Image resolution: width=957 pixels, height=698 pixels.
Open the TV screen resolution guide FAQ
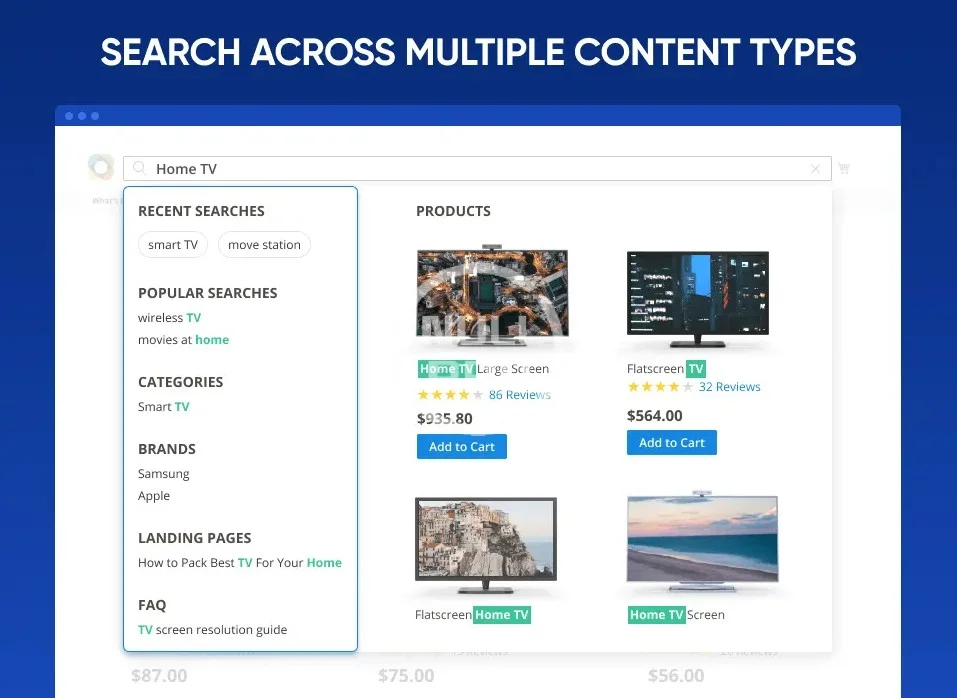(x=212, y=630)
